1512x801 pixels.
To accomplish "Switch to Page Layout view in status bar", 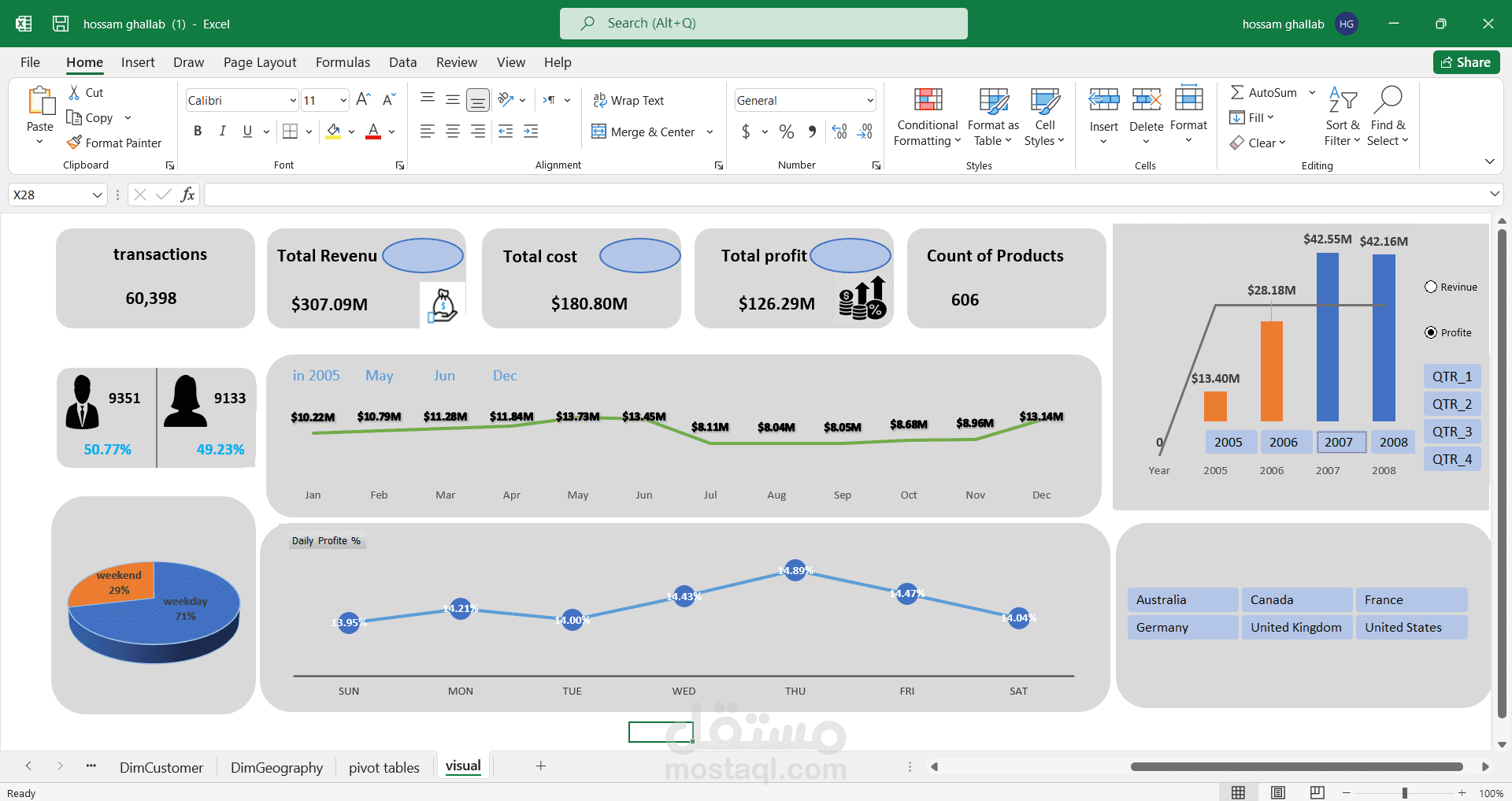I will pyautogui.click(x=1278, y=792).
